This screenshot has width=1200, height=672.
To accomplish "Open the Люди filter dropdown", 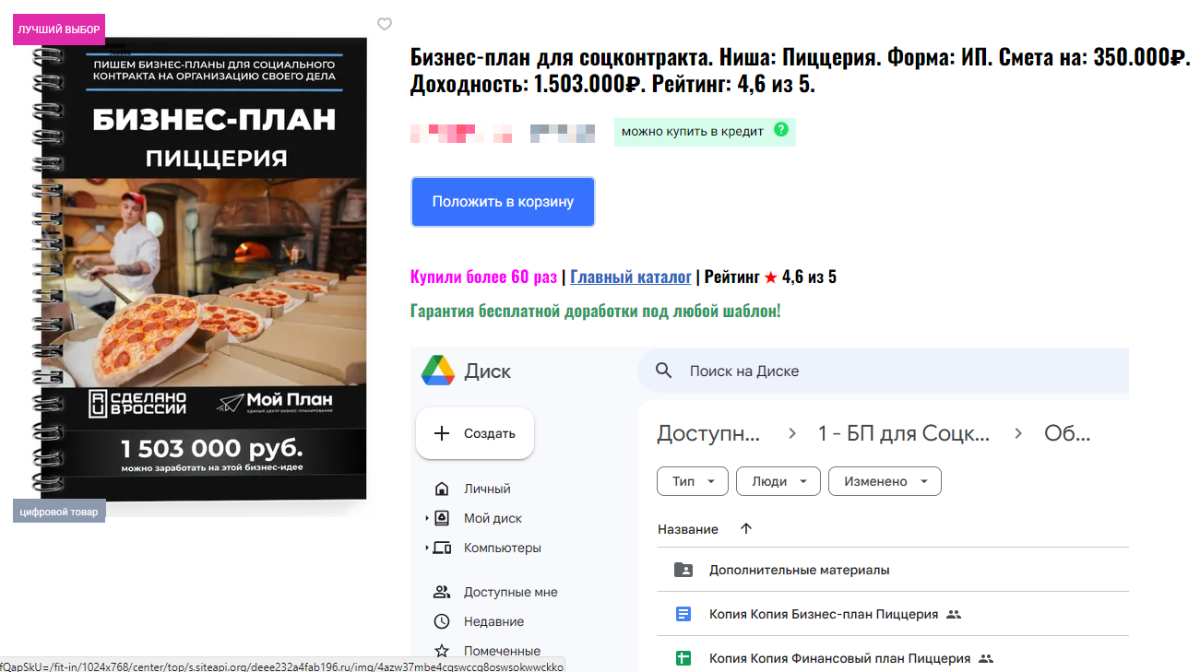I will click(778, 481).
